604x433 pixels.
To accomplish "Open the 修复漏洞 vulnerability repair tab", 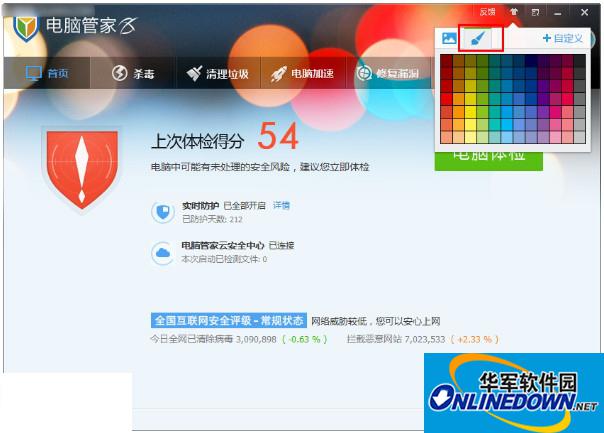I will tap(386, 73).
